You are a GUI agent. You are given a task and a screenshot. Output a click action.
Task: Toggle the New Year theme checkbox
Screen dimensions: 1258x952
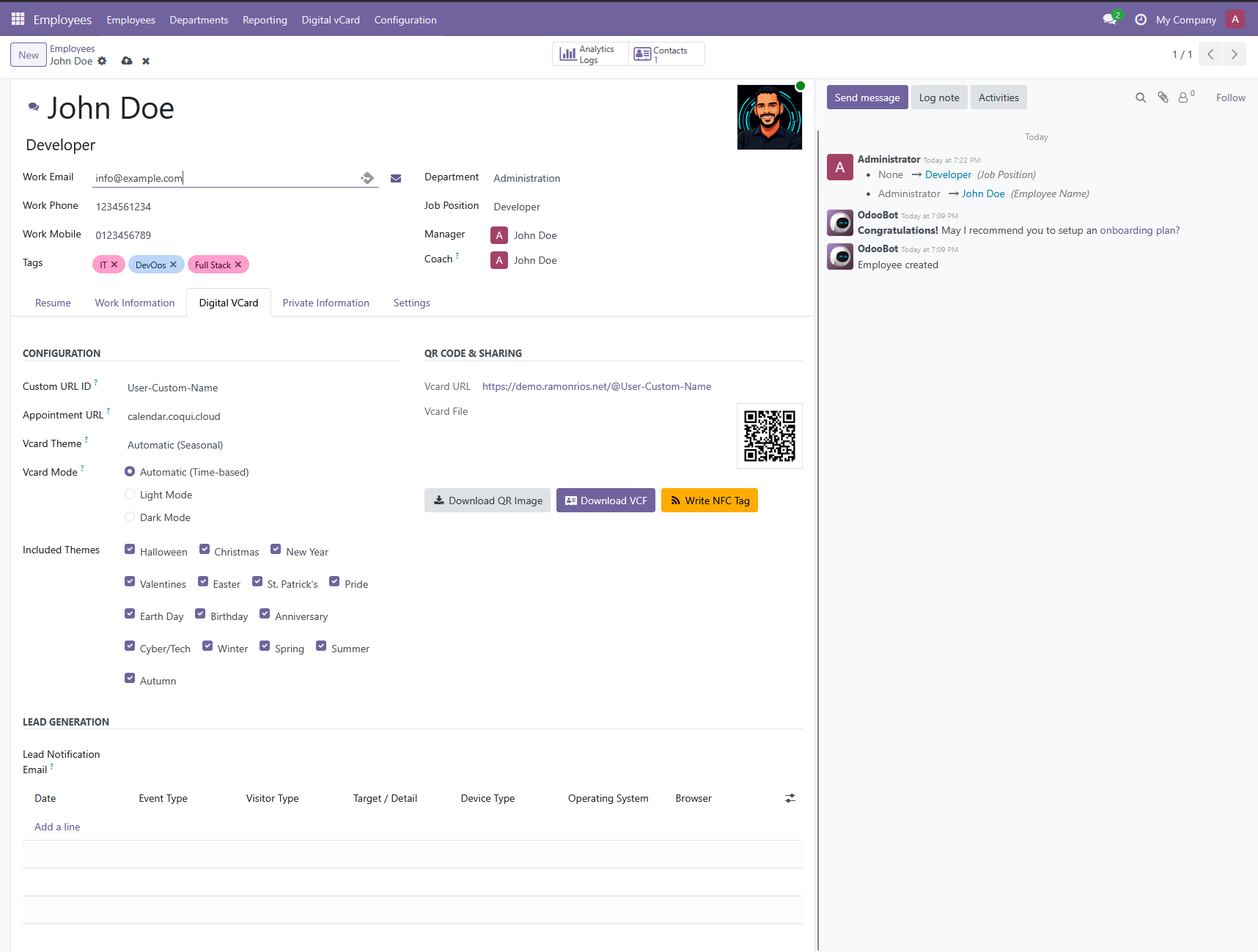pyautogui.click(x=276, y=549)
